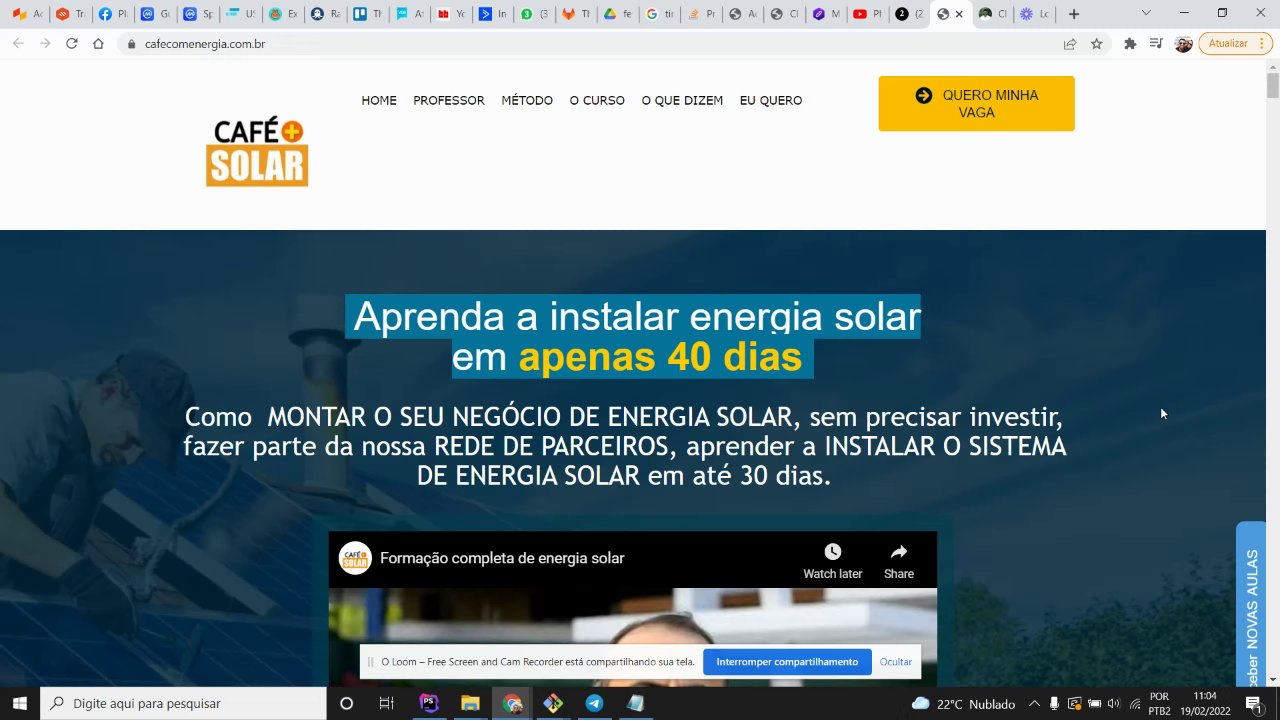
Task: Open the Chrome extensions puzzle icon
Action: (1130, 44)
